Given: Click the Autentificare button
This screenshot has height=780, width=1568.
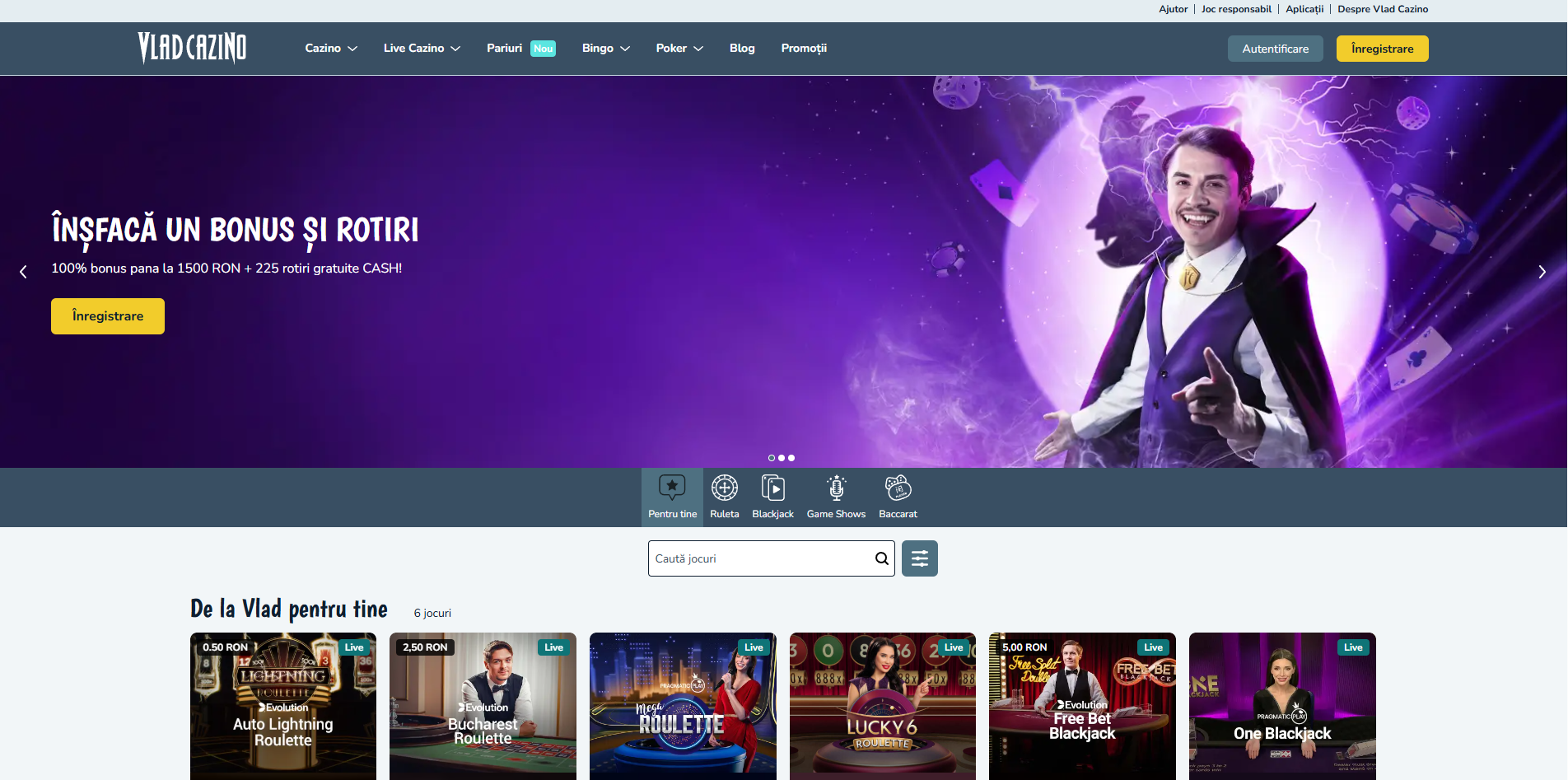Looking at the screenshot, I should (x=1275, y=49).
